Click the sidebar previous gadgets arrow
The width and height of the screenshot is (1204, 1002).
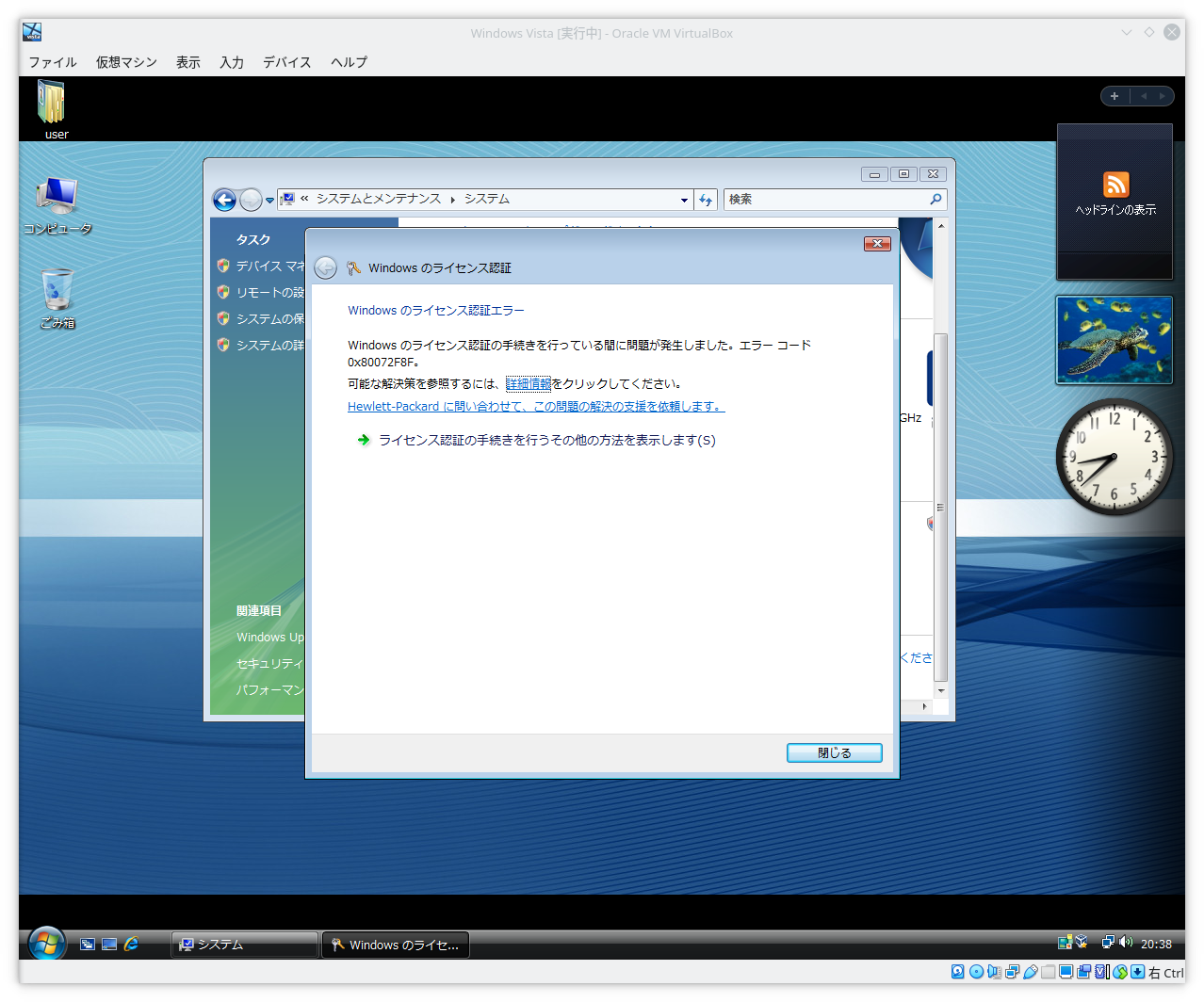[x=1144, y=96]
